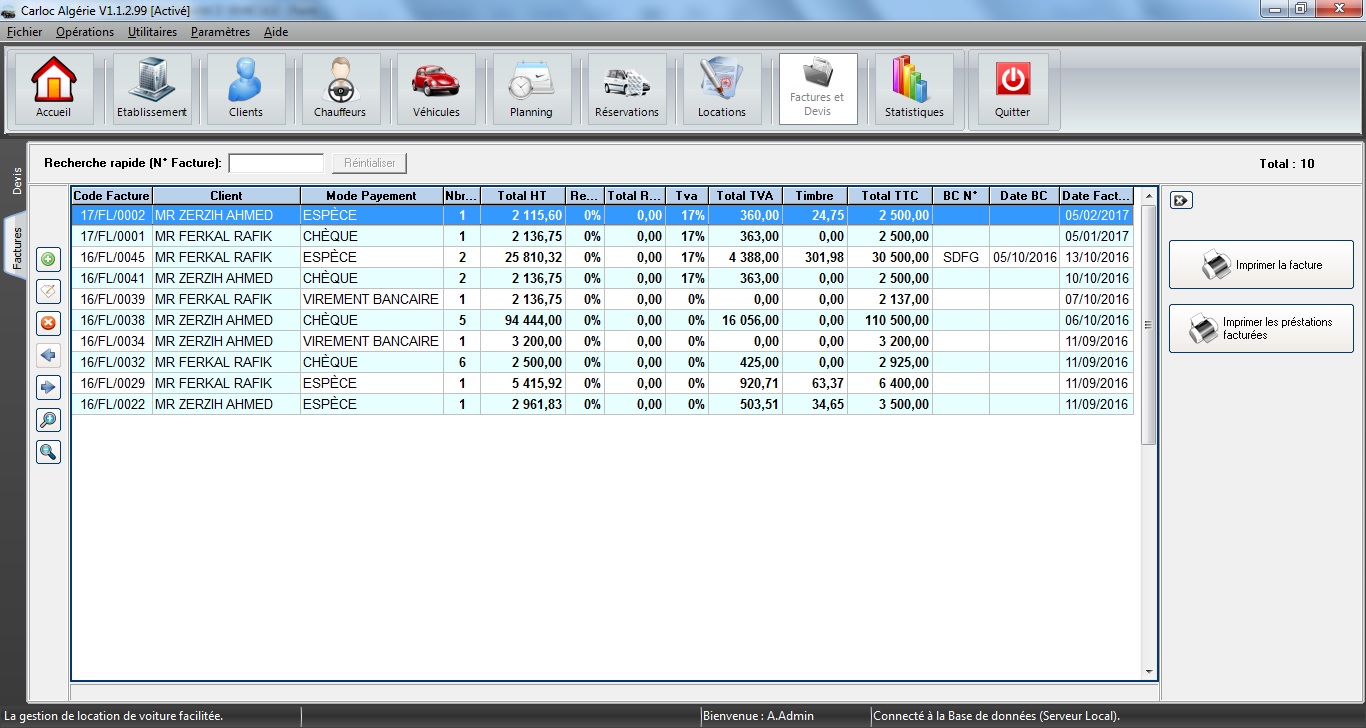Viewport: 1366px width, 728px height.
Task: Switch to the Devis side tab
Action: tap(17, 181)
